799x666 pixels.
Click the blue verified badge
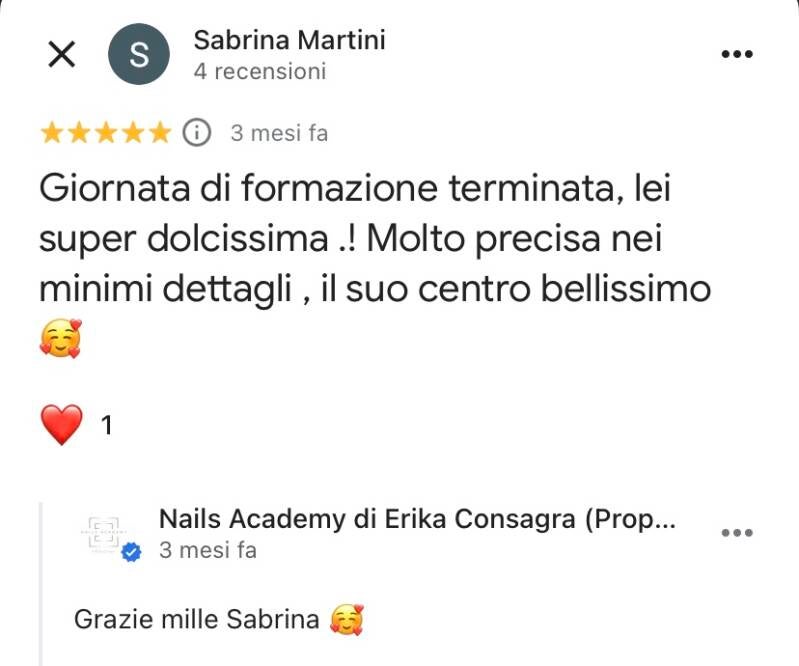click(131, 551)
